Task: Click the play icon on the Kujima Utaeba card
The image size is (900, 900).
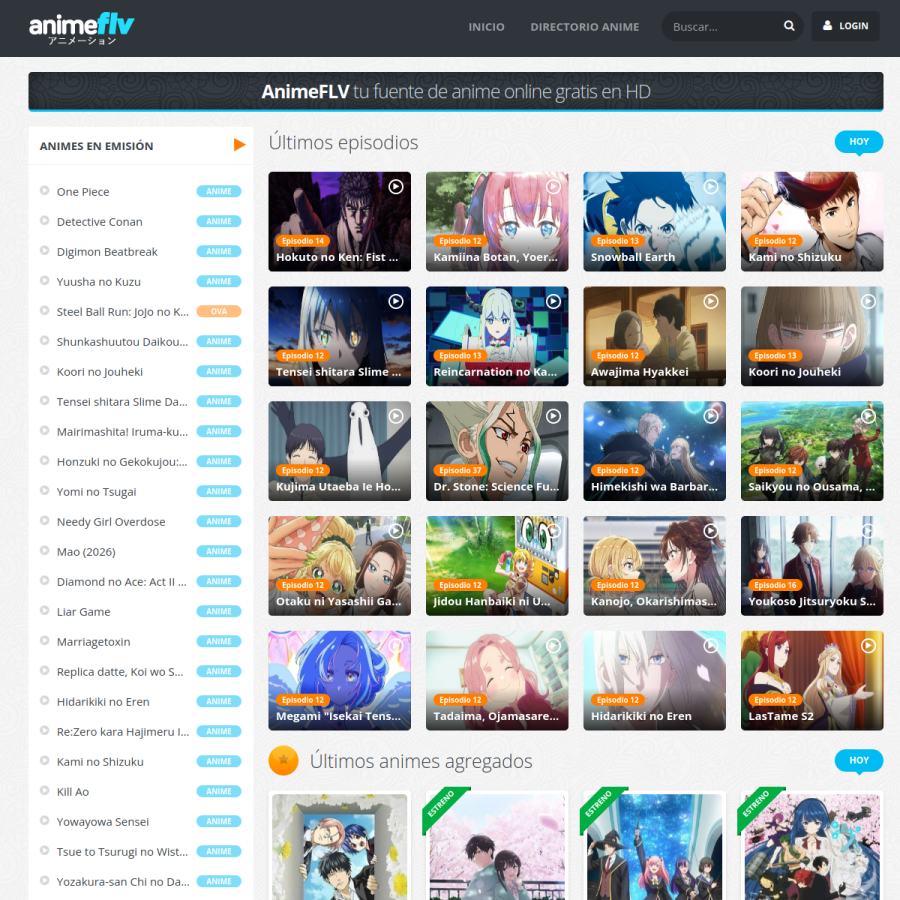Action: coord(395,416)
